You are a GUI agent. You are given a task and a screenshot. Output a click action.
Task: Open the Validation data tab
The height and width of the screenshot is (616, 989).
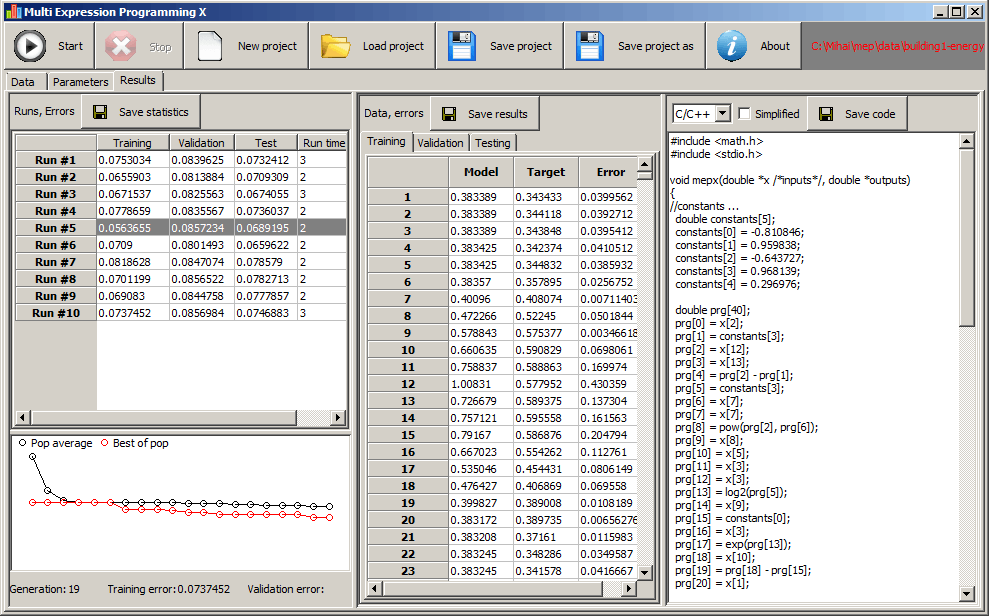tap(440, 143)
